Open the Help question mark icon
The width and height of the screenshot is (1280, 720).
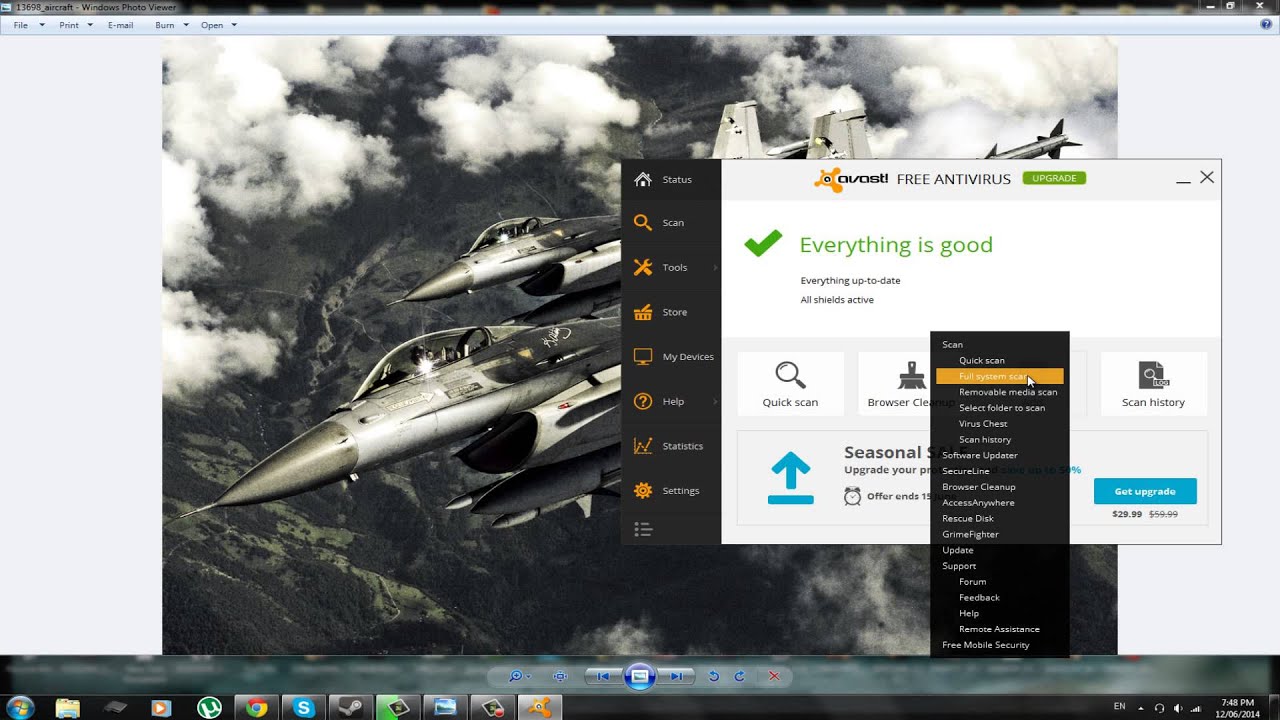[643, 401]
